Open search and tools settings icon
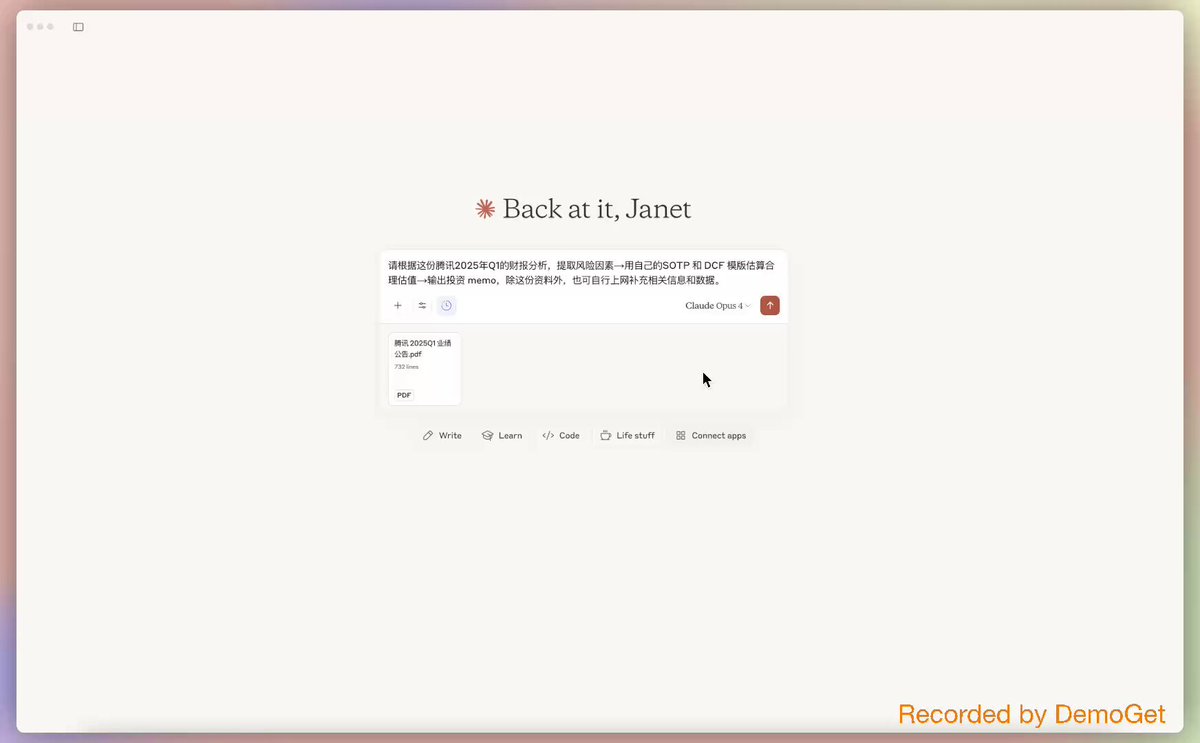The image size is (1200, 743). (x=422, y=306)
